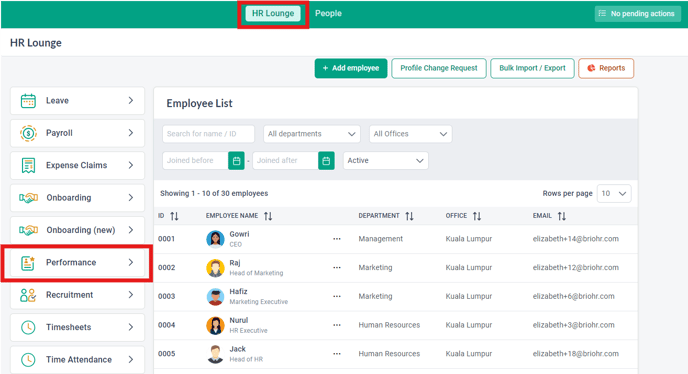
Task: Click the Onboarding (new) handshake icon
Action: (x=28, y=230)
